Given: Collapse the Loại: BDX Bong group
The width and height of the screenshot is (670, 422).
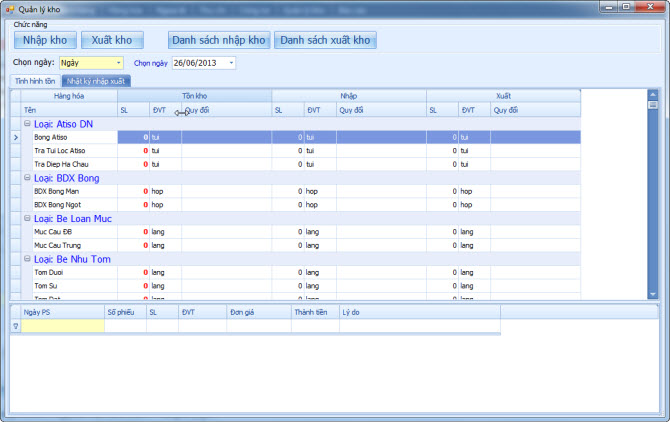Looking at the screenshot, I should (27, 178).
